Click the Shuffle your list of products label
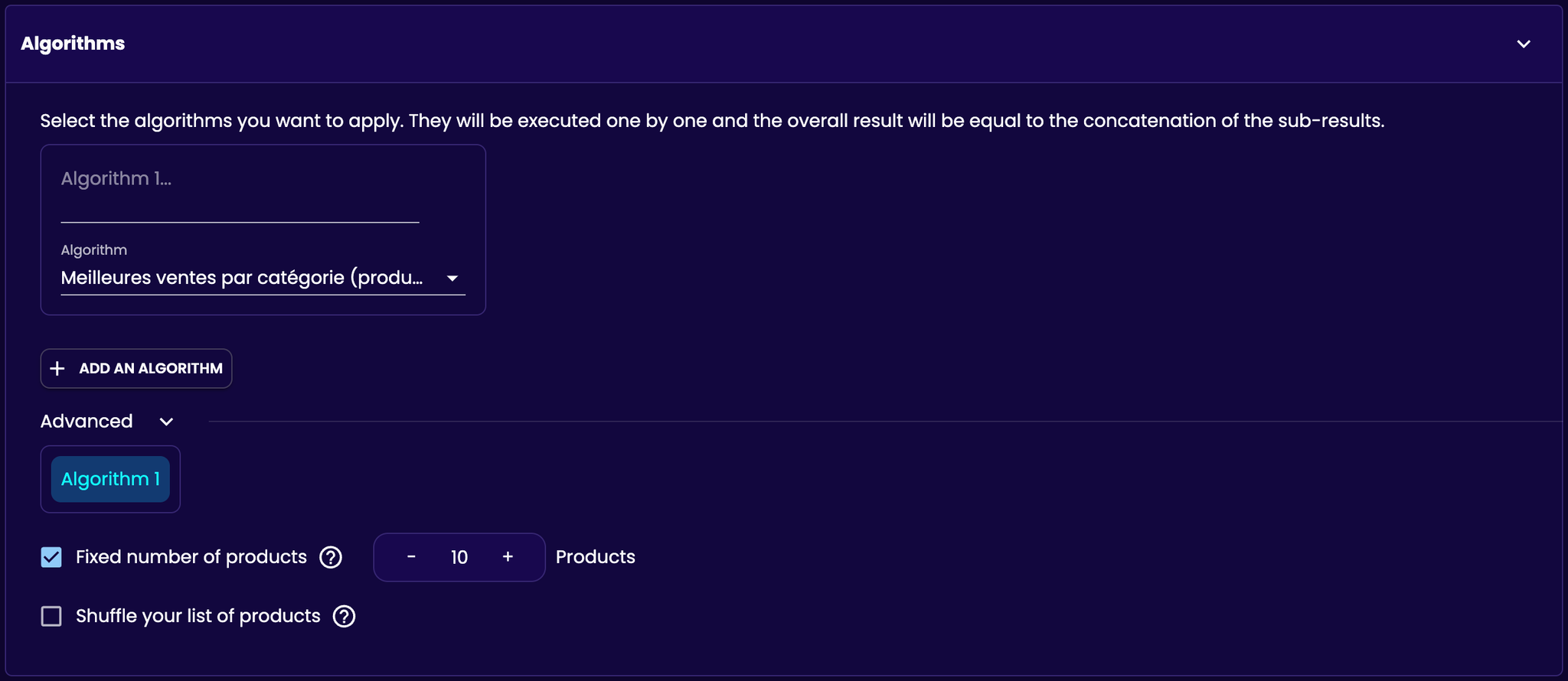1568x681 pixels. coord(198,616)
